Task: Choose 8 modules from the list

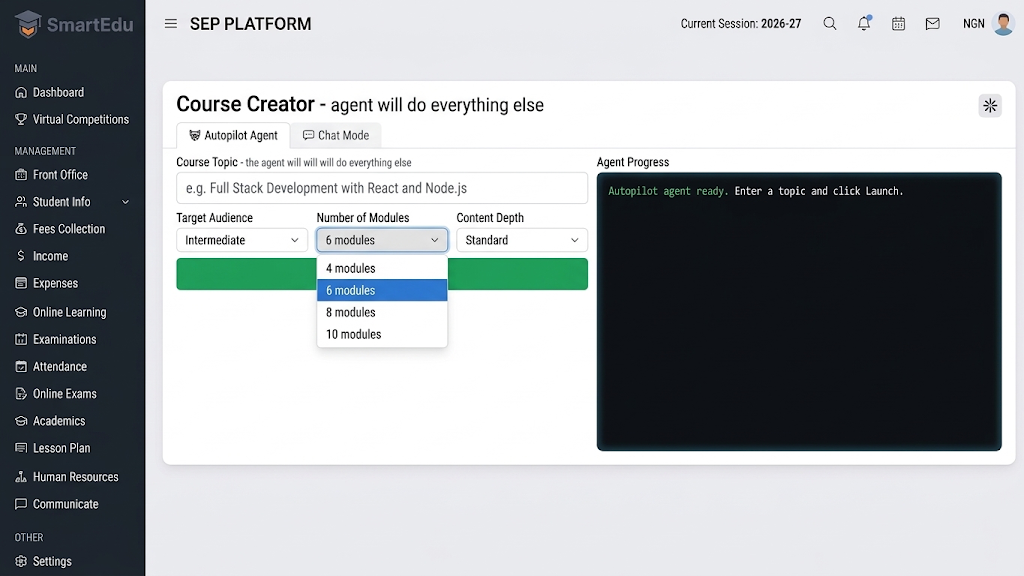Action: [382, 312]
